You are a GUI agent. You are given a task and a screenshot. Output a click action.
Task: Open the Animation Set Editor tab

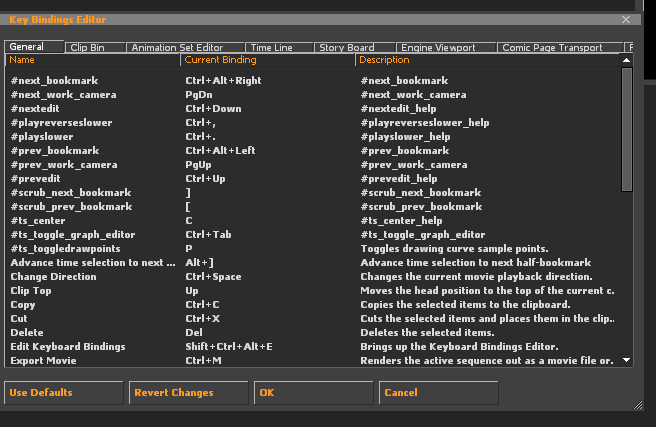pyautogui.click(x=177, y=47)
